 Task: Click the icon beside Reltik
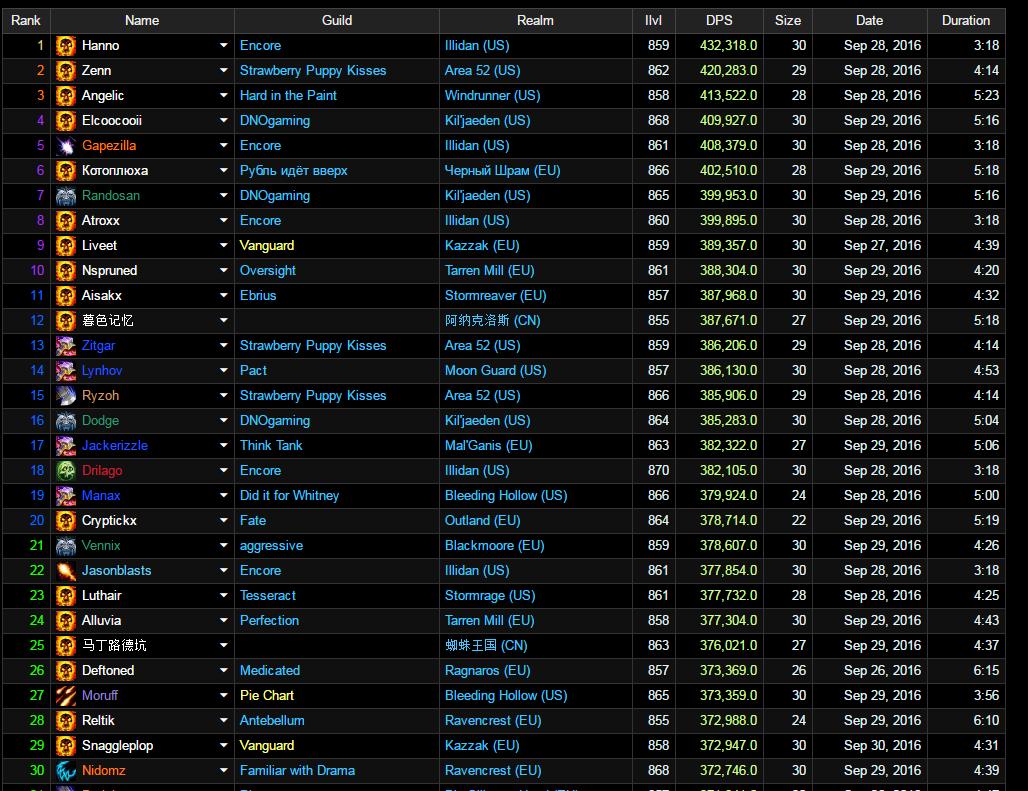coord(66,721)
